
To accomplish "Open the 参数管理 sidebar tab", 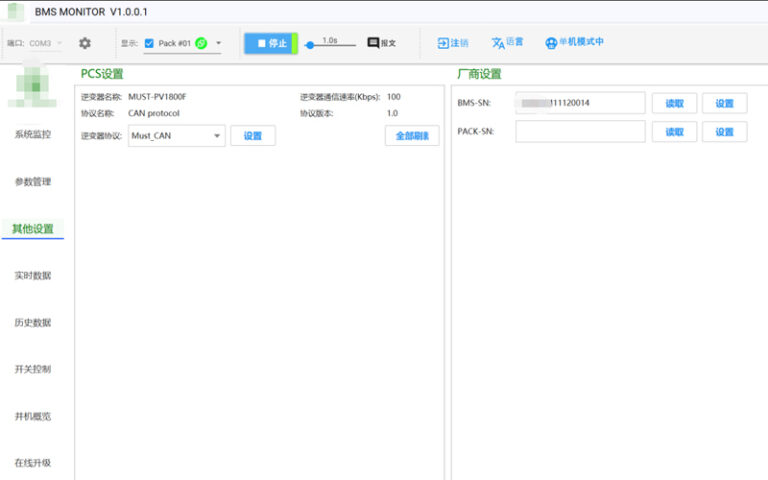I will pos(33,182).
